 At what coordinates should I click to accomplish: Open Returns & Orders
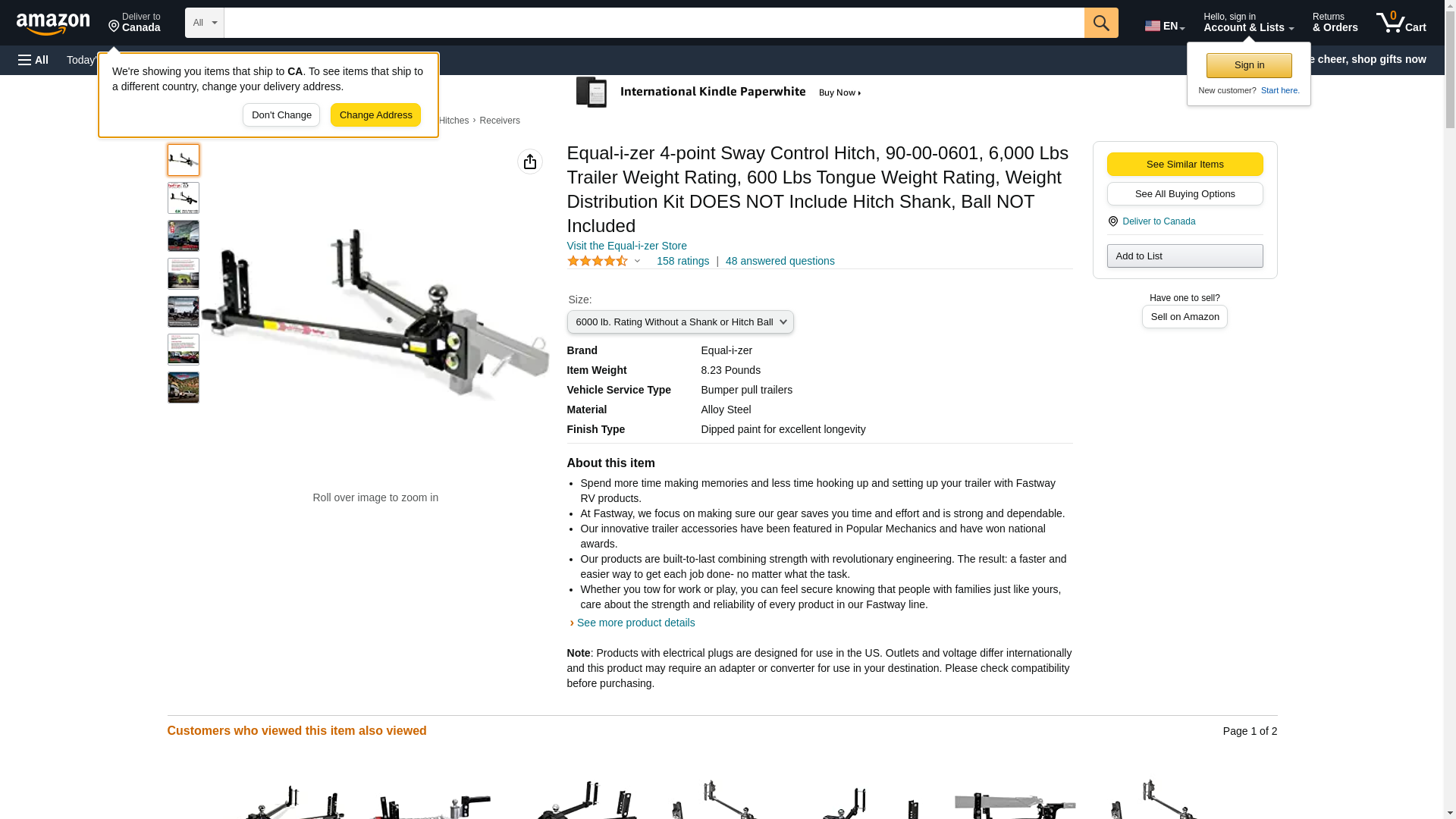[1335, 23]
